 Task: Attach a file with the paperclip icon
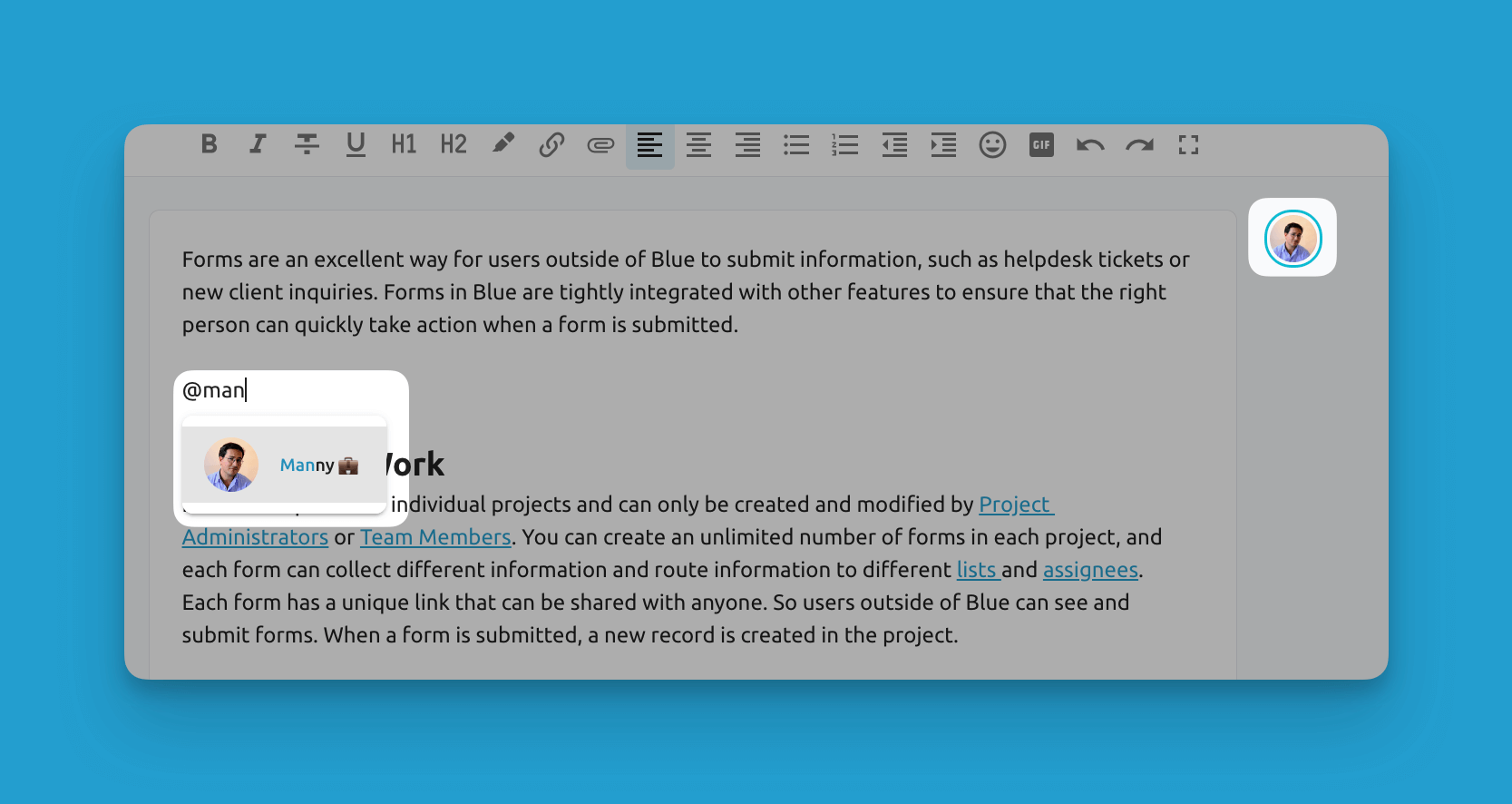click(600, 145)
